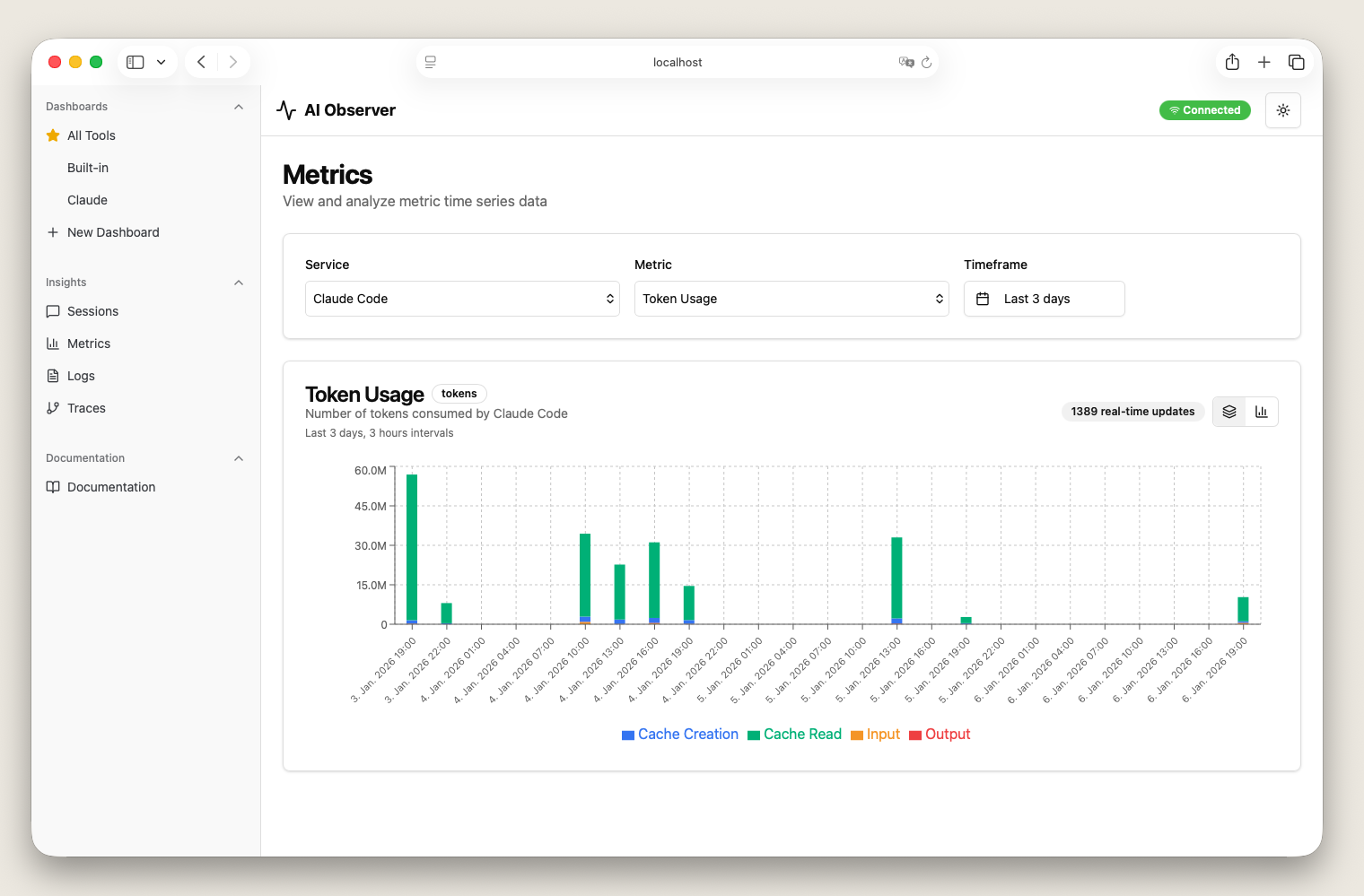Open Logs using the document icon

(54, 376)
